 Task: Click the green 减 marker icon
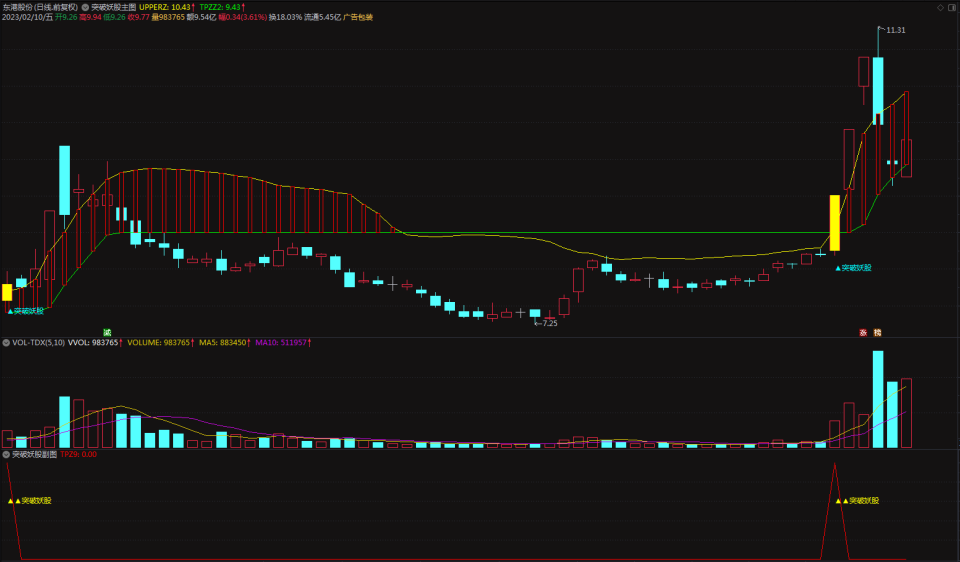(x=107, y=332)
